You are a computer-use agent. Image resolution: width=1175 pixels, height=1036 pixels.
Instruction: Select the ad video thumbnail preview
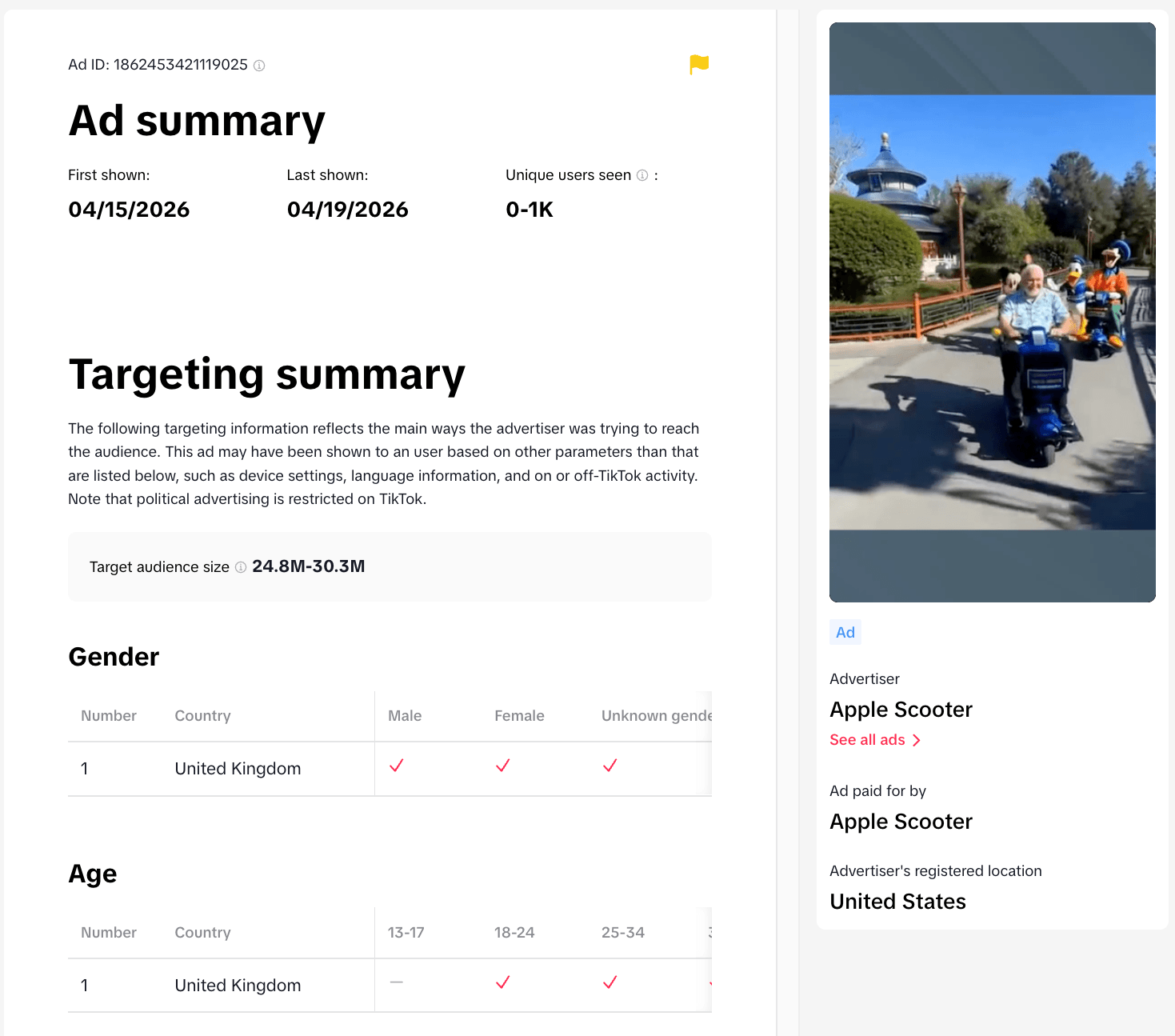[992, 312]
